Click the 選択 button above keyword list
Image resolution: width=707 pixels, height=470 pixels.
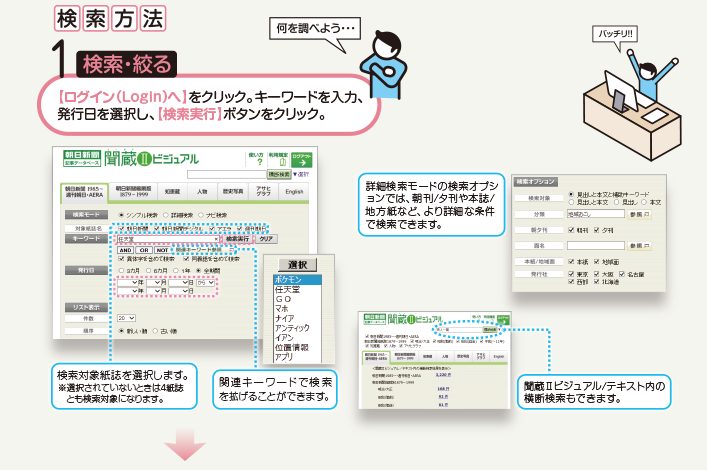(x=298, y=265)
